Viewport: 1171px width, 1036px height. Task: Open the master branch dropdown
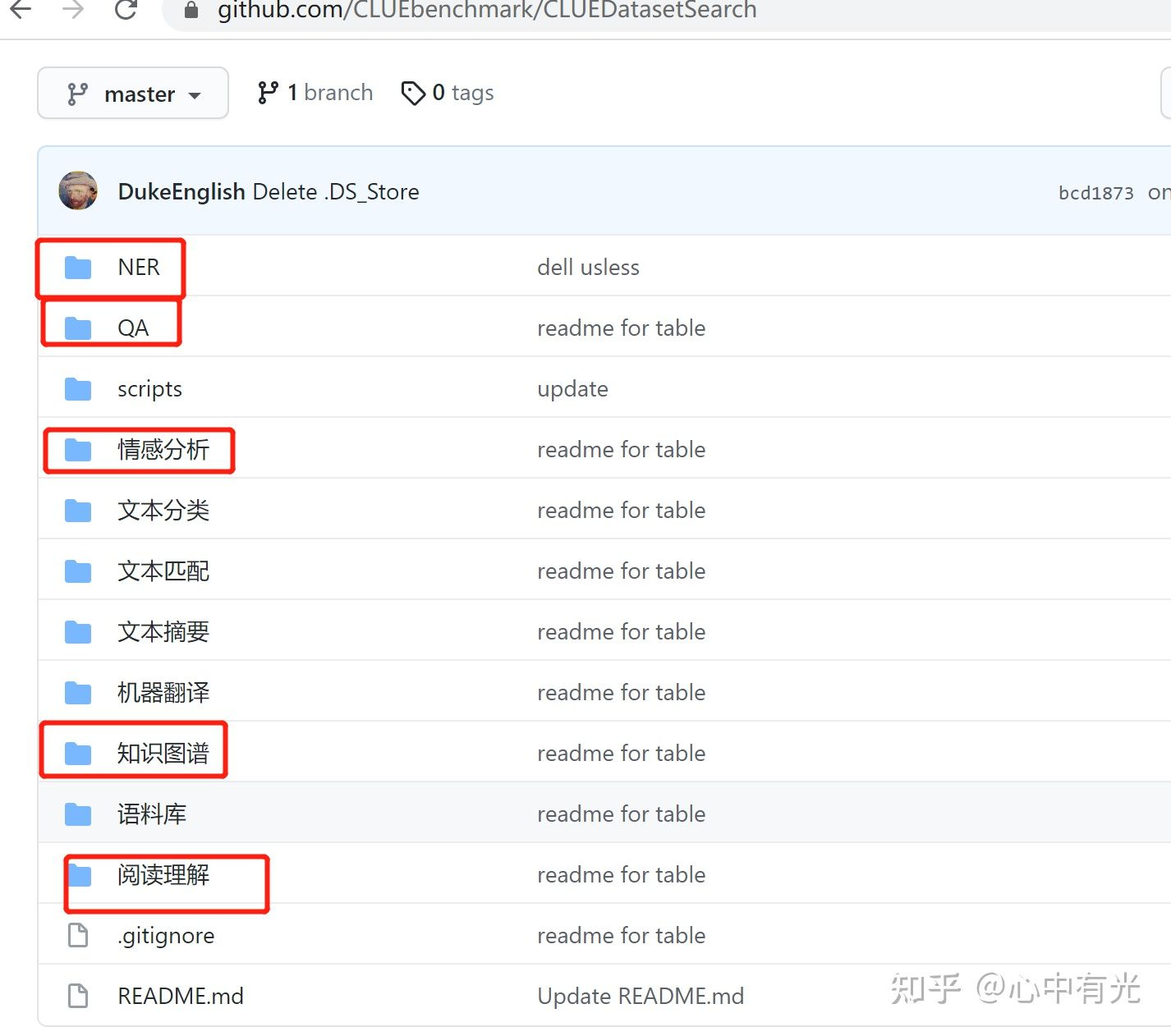click(133, 94)
